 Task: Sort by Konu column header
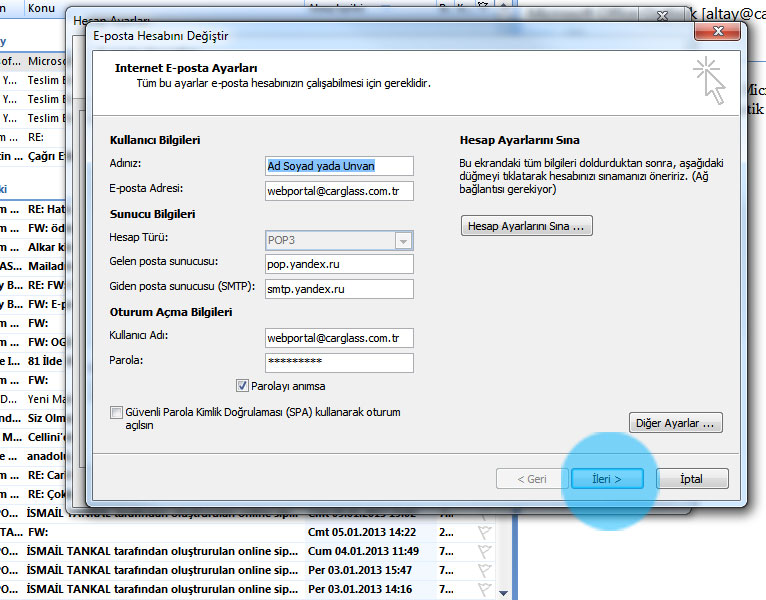pyautogui.click(x=42, y=8)
